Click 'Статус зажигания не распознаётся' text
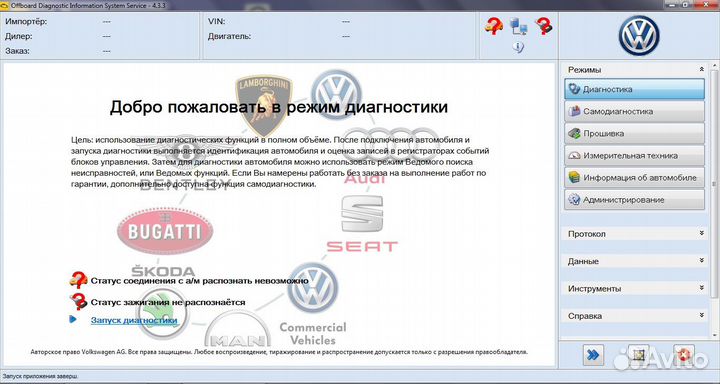The width and height of the screenshot is (720, 384). (x=168, y=302)
